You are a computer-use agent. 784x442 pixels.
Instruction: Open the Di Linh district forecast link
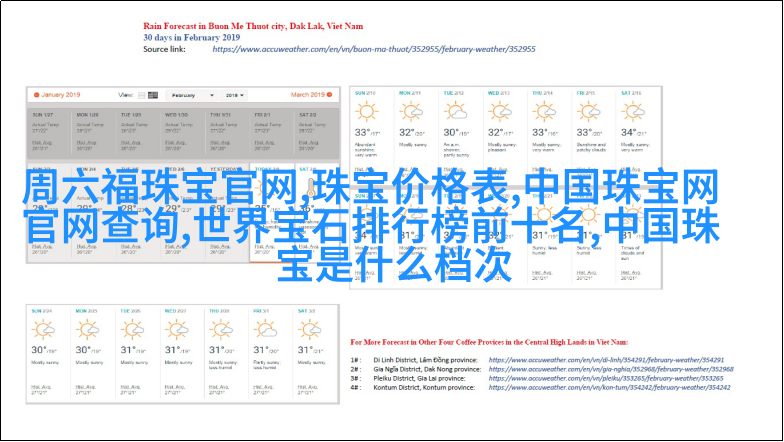tap(606, 360)
